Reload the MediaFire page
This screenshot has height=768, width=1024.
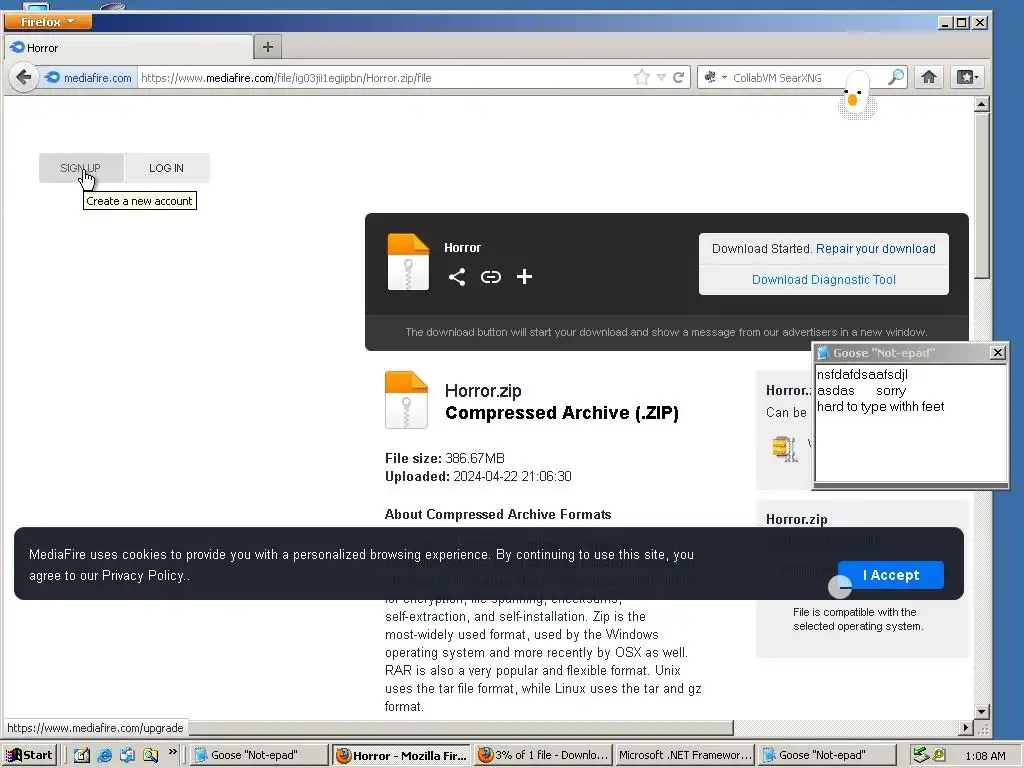pos(679,78)
